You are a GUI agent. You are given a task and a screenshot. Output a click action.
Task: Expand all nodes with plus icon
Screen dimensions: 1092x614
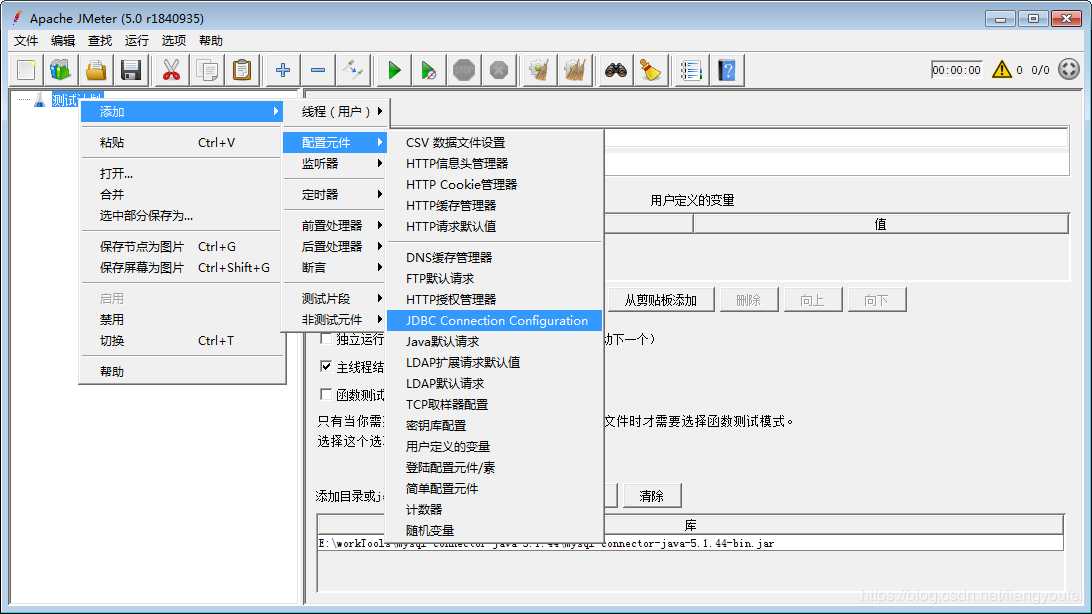click(283, 70)
